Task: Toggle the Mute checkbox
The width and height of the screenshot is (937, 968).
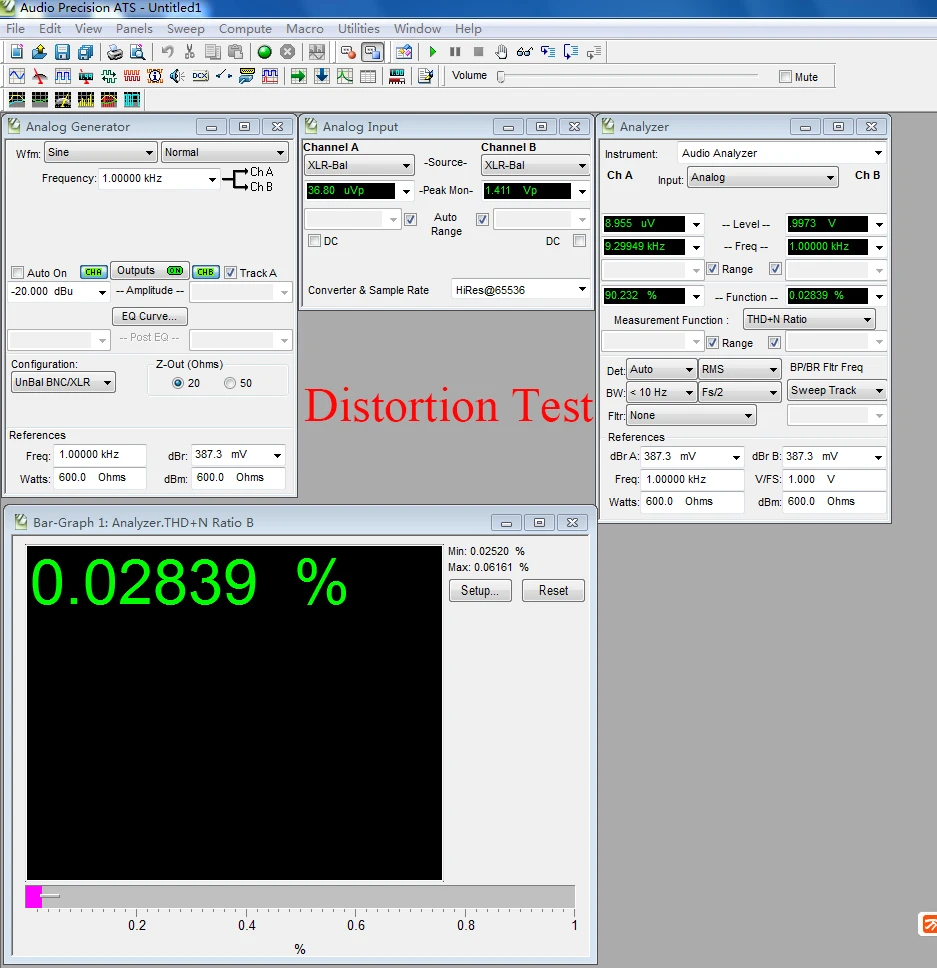Action: [785, 77]
